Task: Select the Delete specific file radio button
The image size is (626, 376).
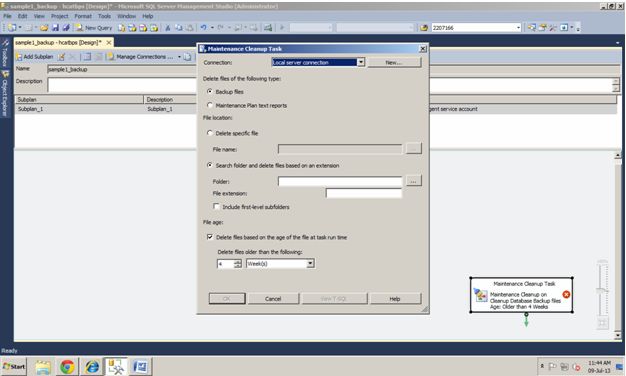Action: (210, 133)
